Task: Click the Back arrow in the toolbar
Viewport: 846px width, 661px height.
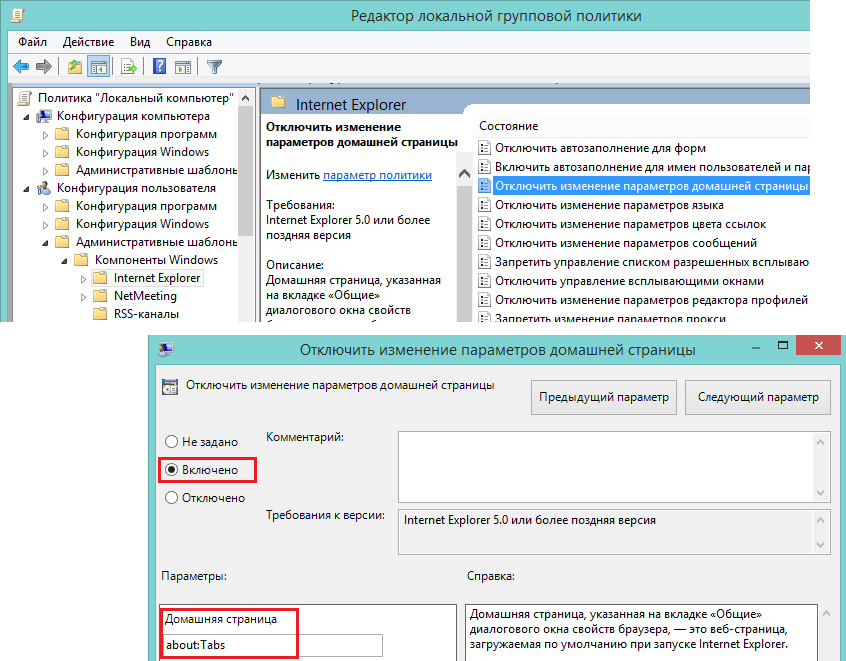Action: 21,67
